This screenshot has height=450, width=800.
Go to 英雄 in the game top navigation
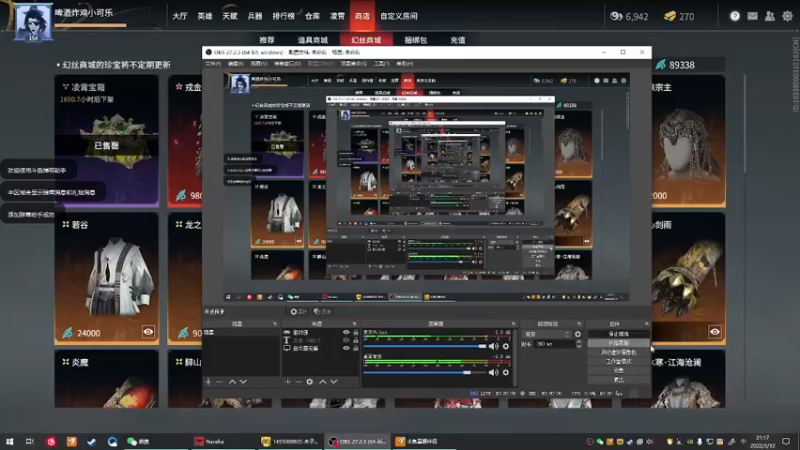point(205,16)
